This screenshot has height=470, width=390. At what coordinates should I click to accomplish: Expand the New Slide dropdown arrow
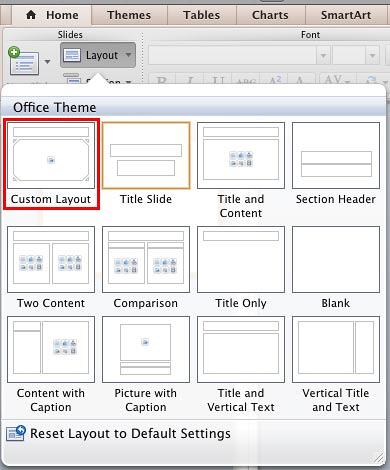(x=47, y=62)
